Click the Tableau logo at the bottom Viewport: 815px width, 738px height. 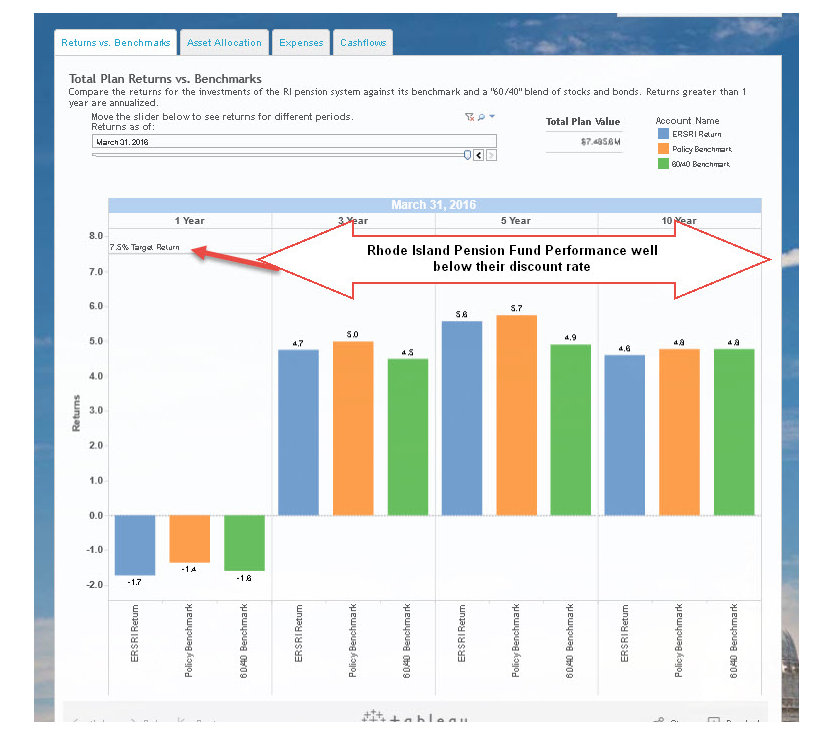tap(415, 717)
